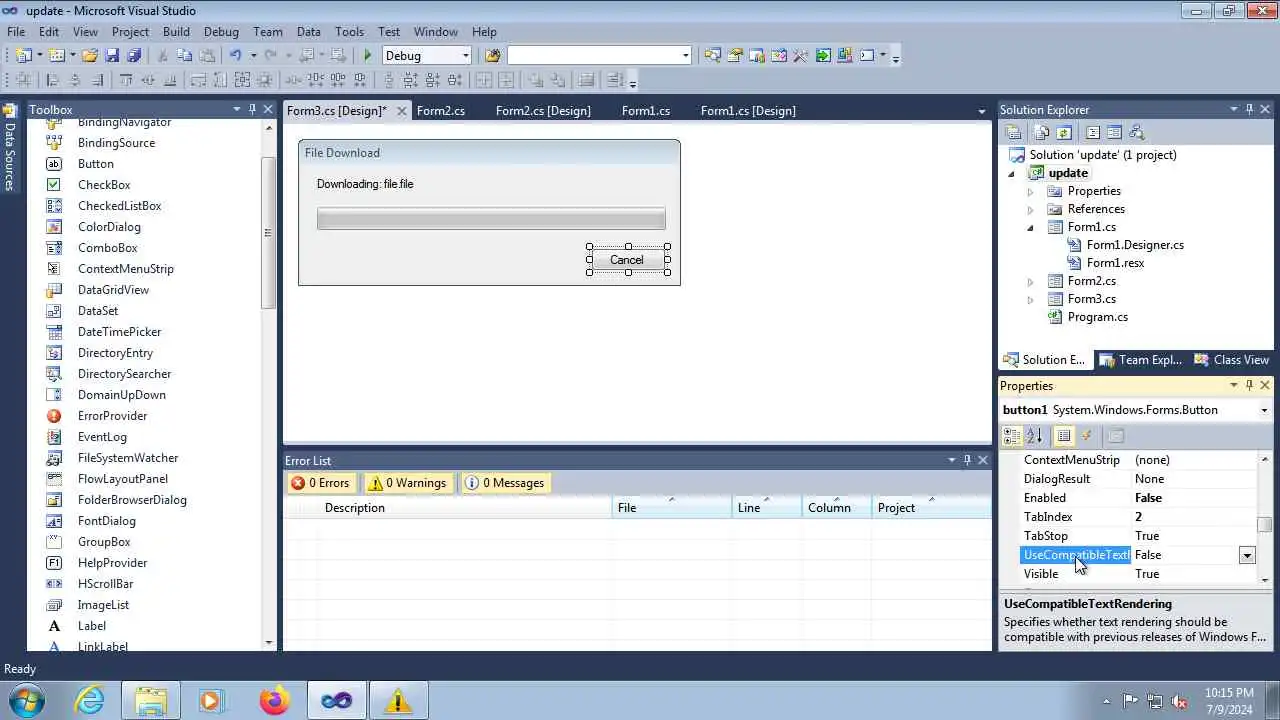This screenshot has width=1280, height=720.
Task: Select Form1.Designer.cs in Solution Explorer
Action: pyautogui.click(x=1135, y=245)
